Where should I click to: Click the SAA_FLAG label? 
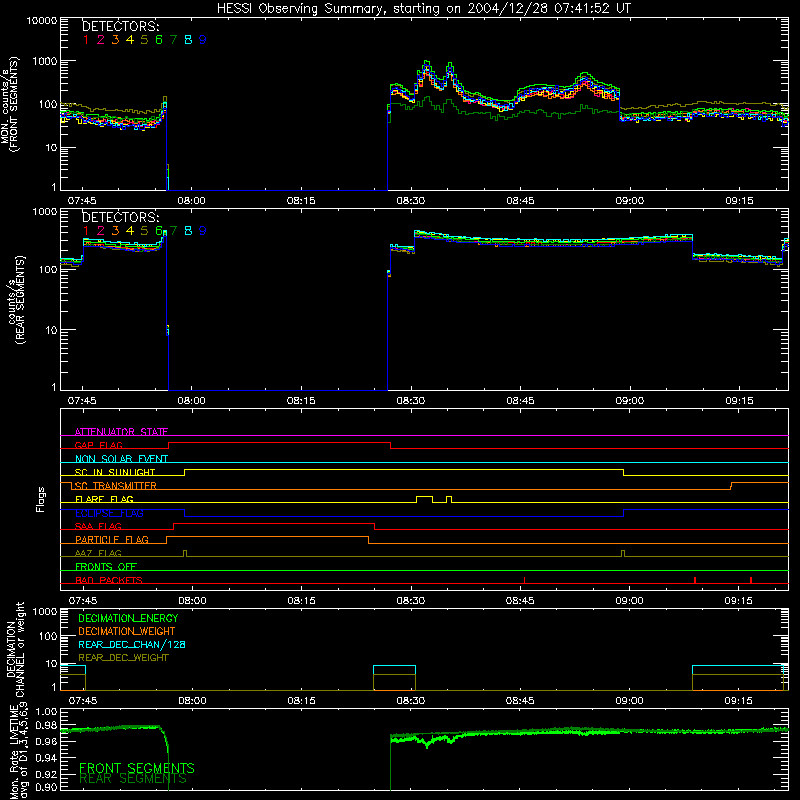98,526
